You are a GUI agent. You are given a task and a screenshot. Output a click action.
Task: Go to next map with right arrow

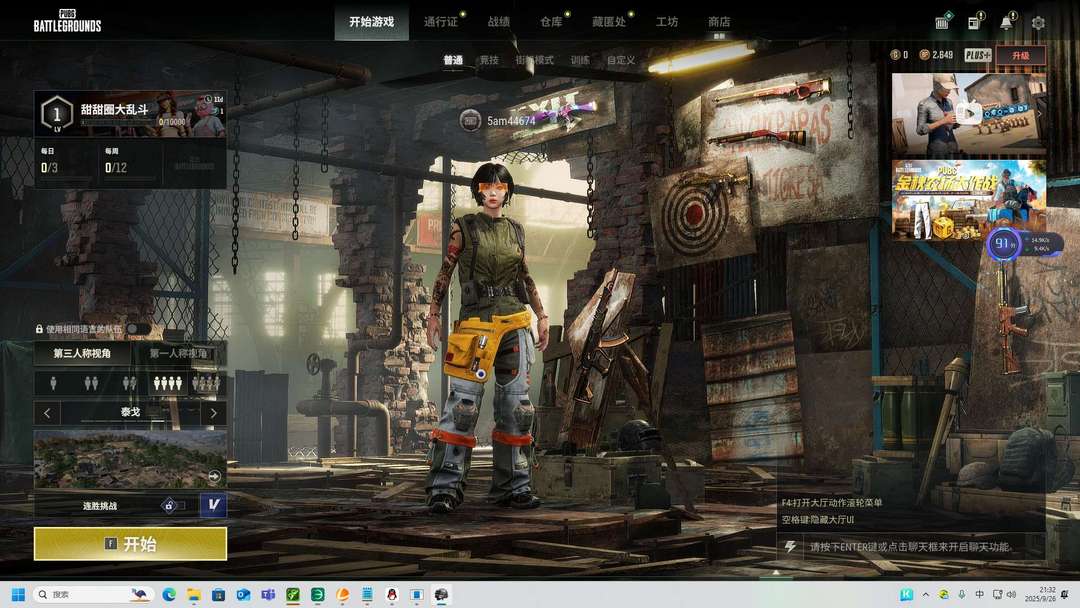coord(214,413)
